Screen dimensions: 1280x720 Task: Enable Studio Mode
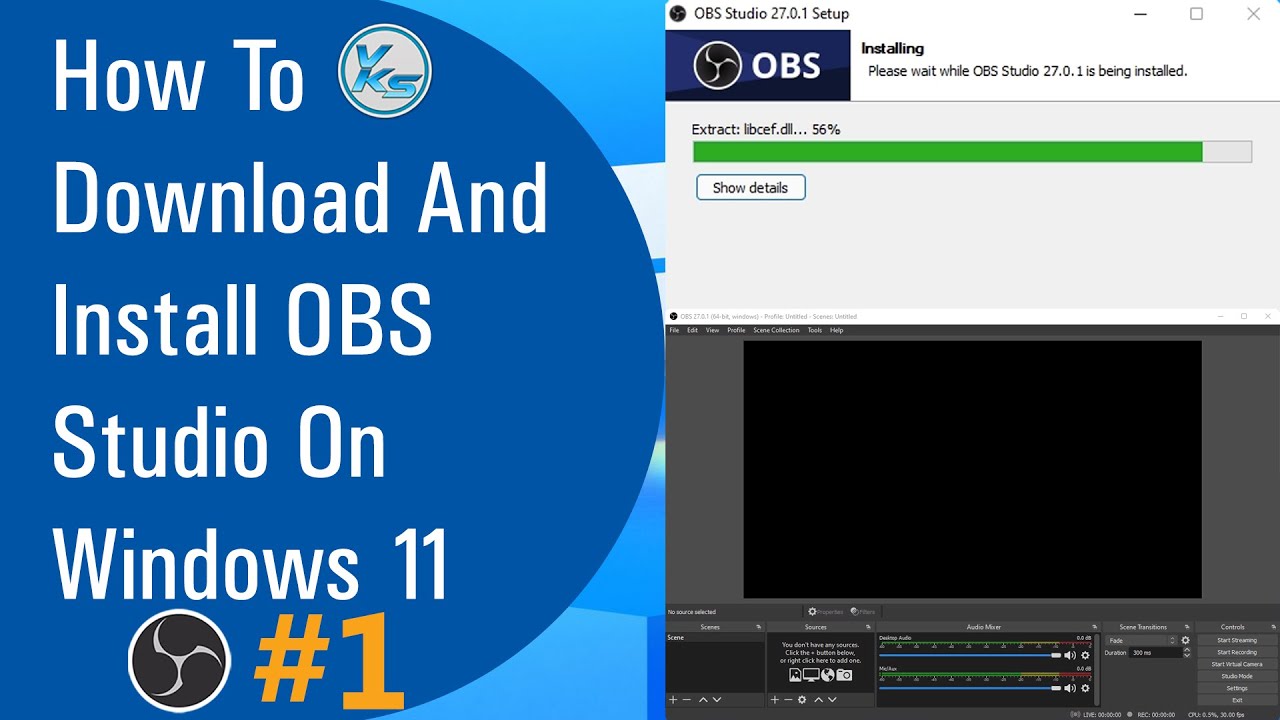click(x=1237, y=676)
